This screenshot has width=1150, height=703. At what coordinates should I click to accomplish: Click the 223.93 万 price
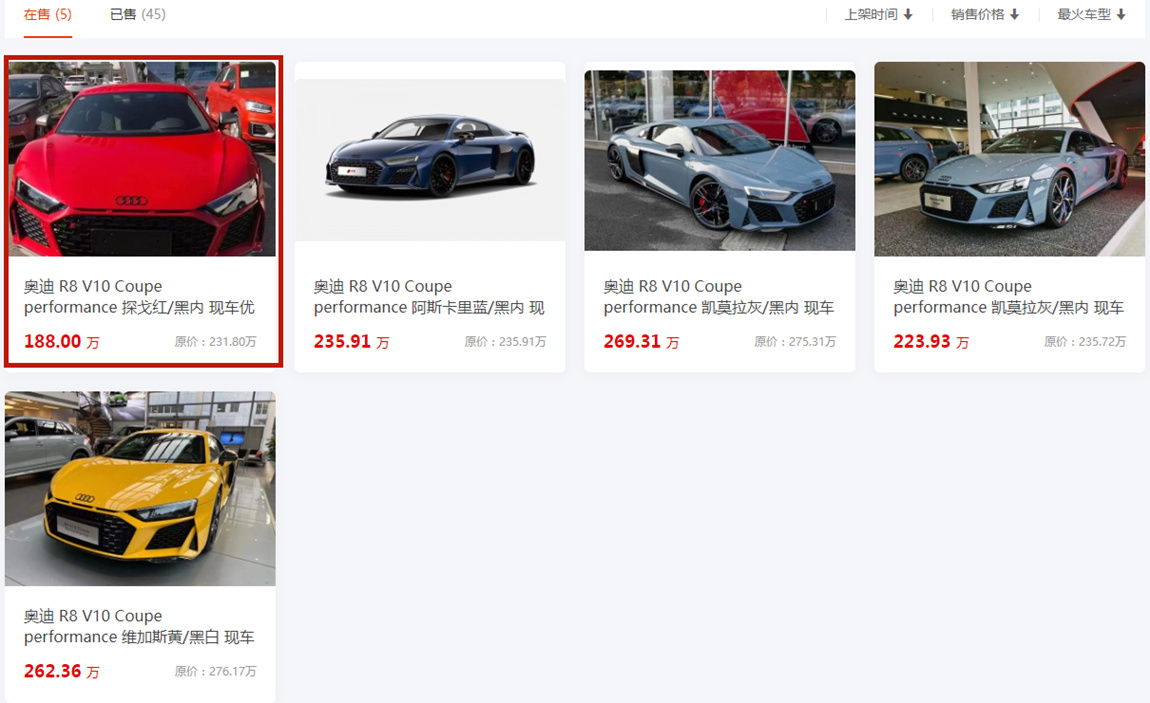click(x=931, y=342)
